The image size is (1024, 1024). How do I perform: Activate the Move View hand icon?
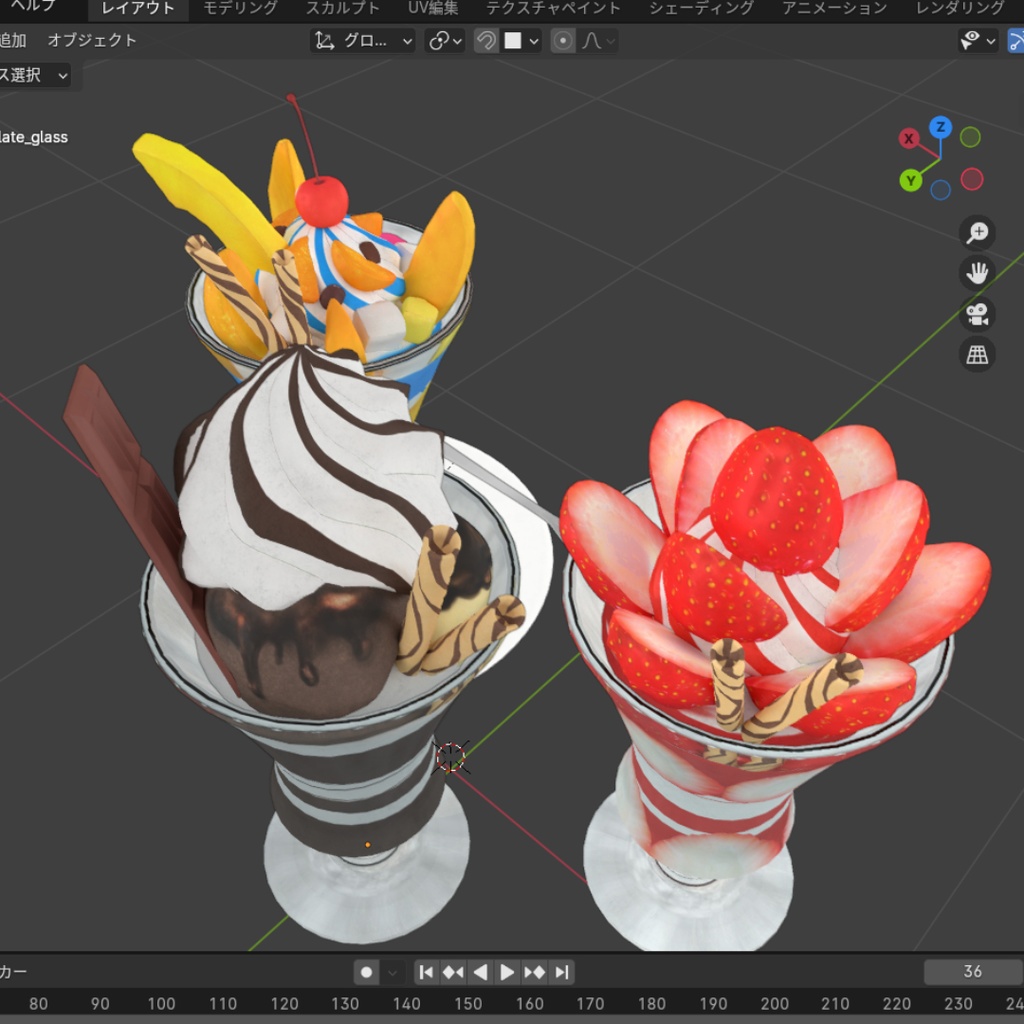coord(977,273)
